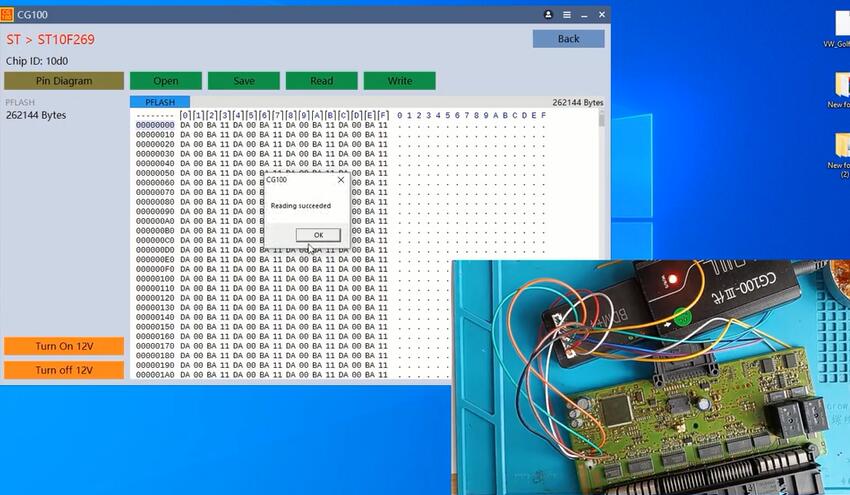850x495 pixels.
Task: Open the user account icon in title bar
Action: [x=548, y=15]
